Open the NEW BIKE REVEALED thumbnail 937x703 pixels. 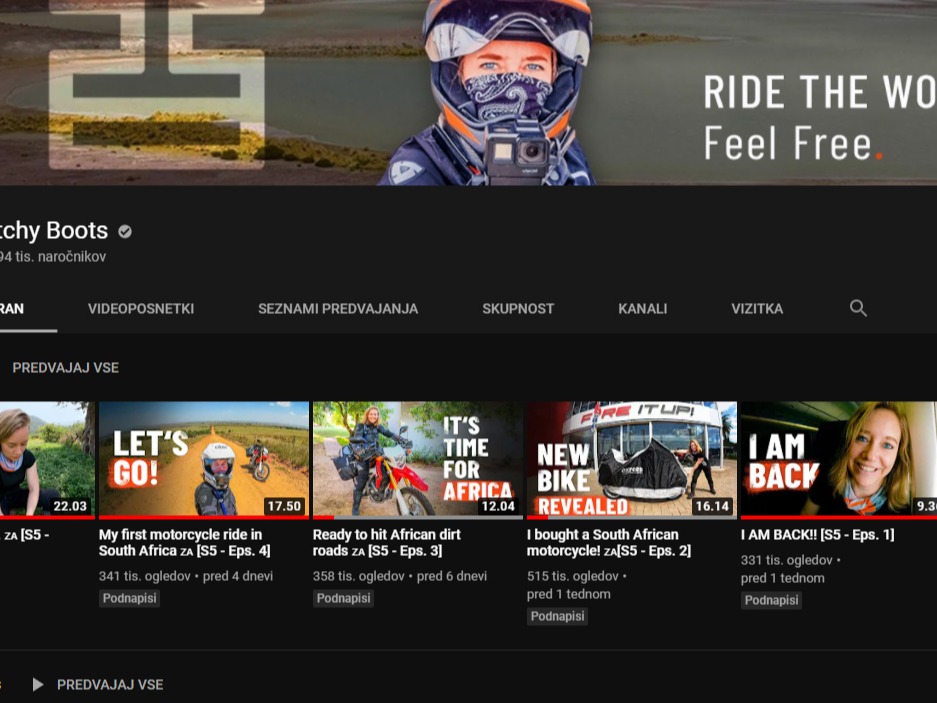tap(631, 459)
